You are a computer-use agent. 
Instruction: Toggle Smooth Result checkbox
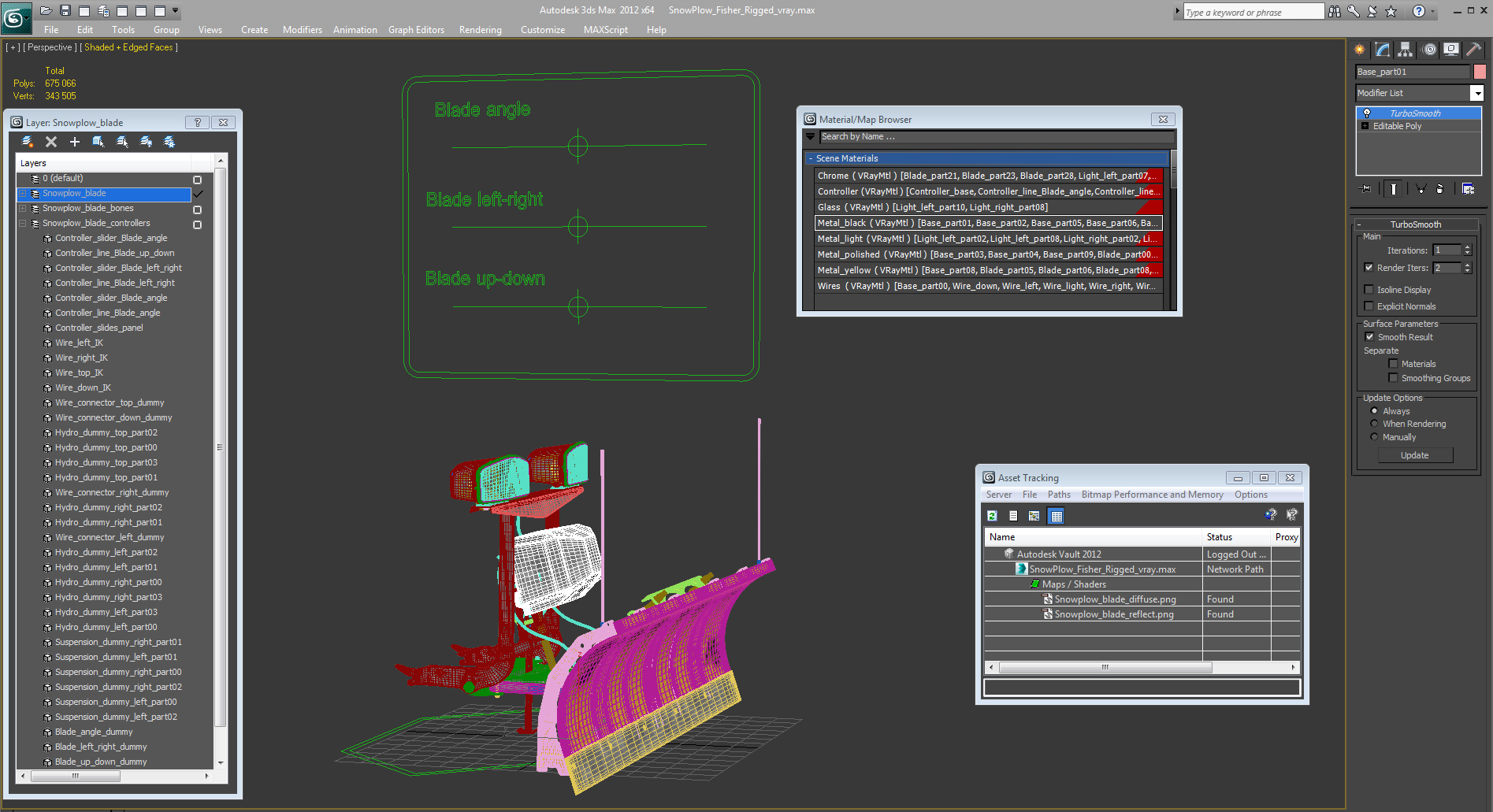point(1370,337)
